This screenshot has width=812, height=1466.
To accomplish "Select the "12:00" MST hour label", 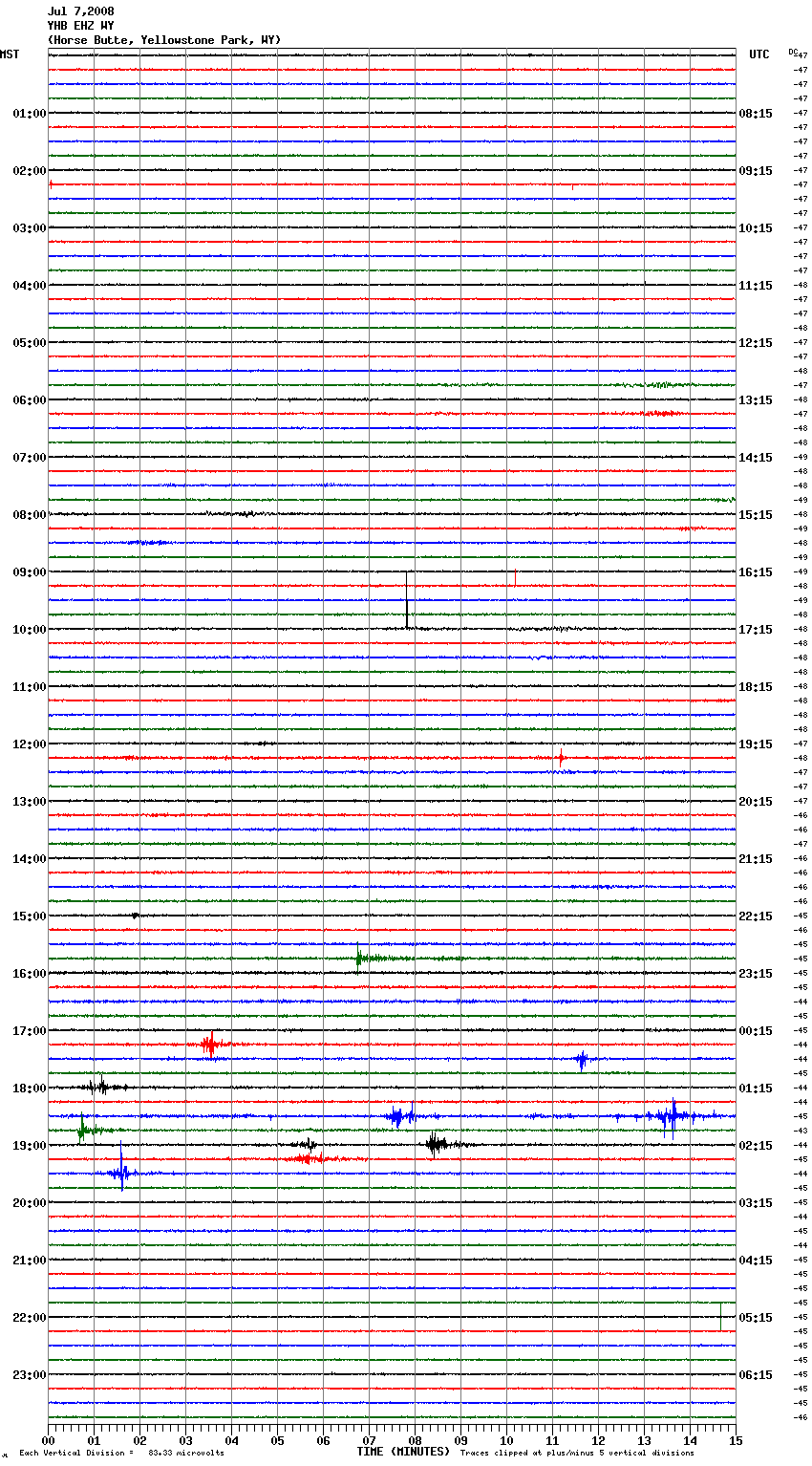I will click(x=30, y=744).
